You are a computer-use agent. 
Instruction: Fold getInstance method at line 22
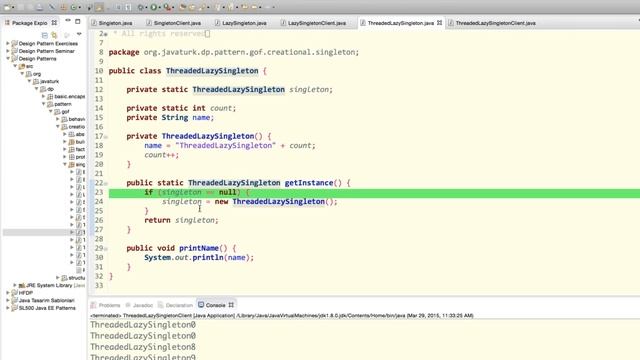(x=106, y=184)
